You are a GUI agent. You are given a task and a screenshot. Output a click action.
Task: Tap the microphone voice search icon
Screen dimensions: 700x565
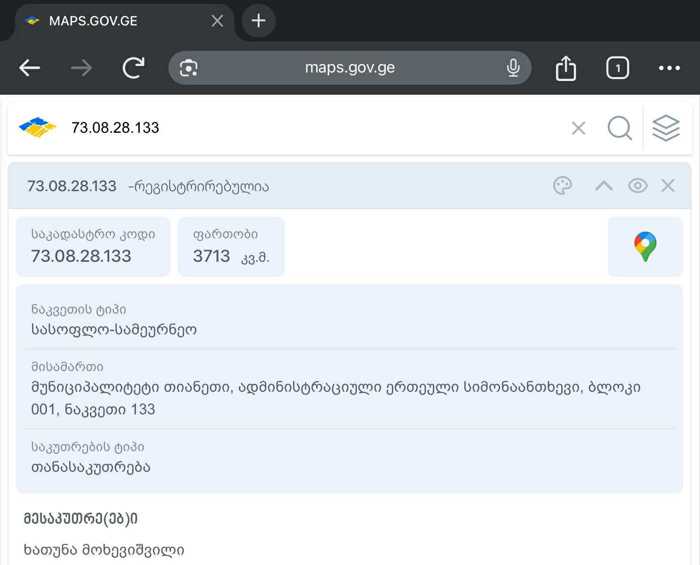513,68
